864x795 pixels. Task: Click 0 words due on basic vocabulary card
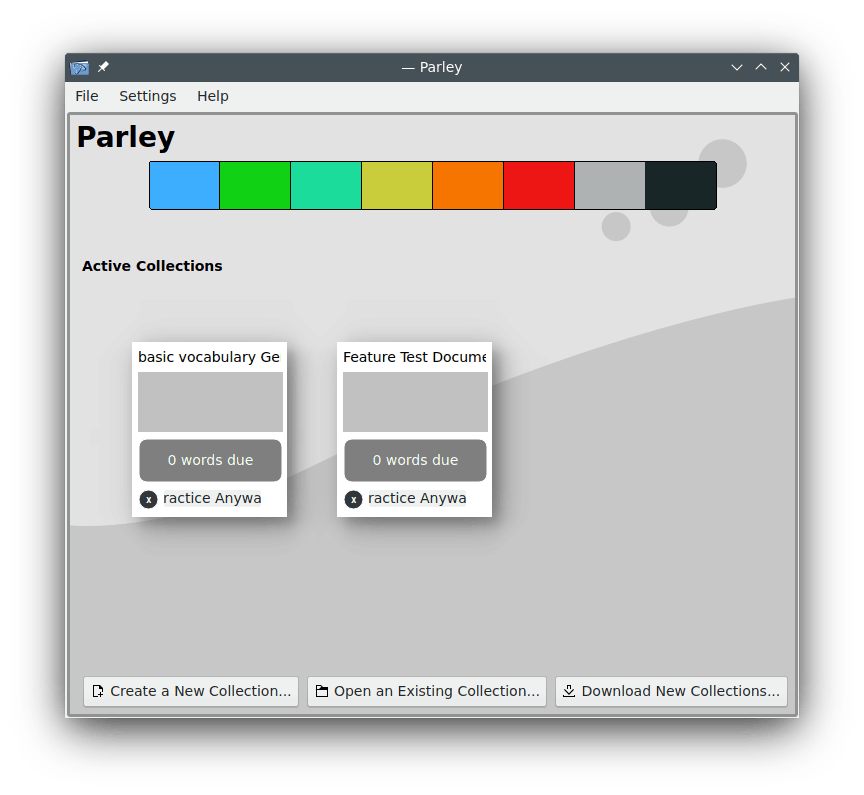[210, 460]
